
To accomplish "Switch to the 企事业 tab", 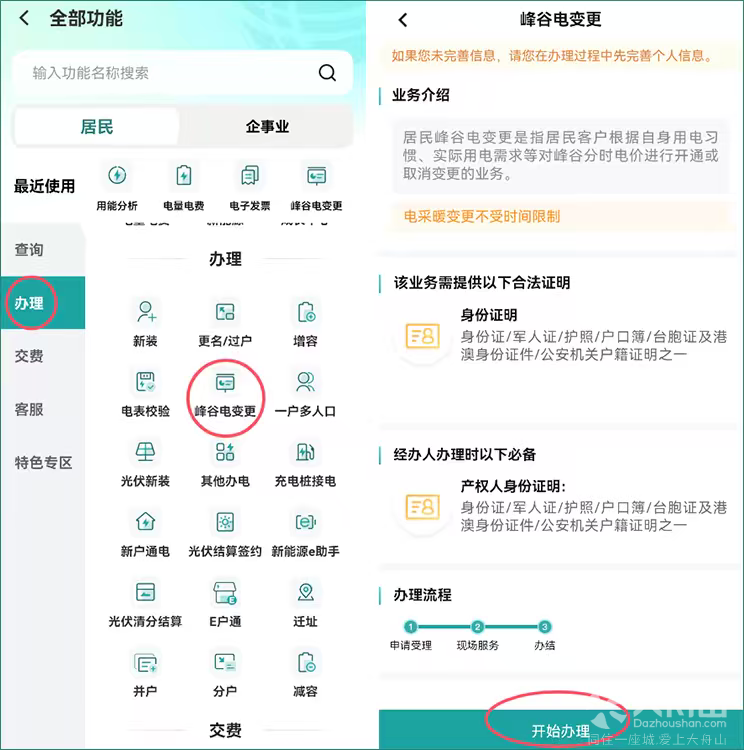I will [x=267, y=127].
